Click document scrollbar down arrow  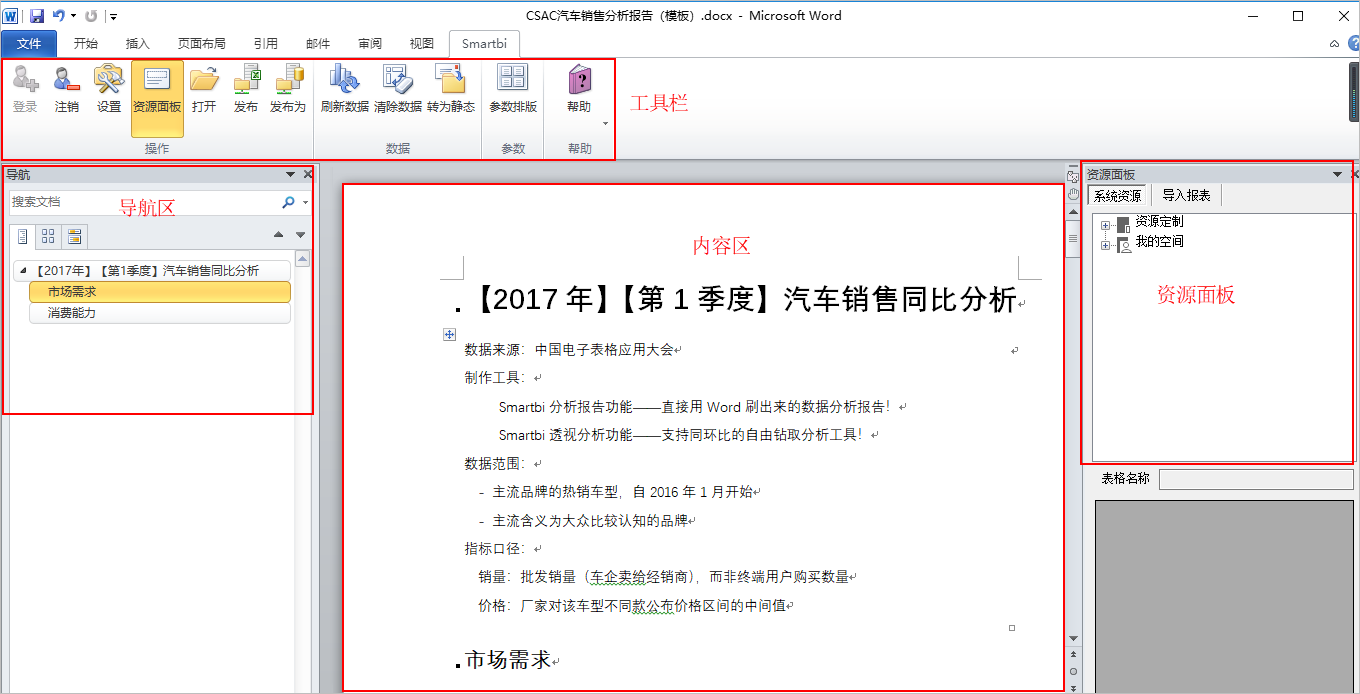[x=1073, y=638]
